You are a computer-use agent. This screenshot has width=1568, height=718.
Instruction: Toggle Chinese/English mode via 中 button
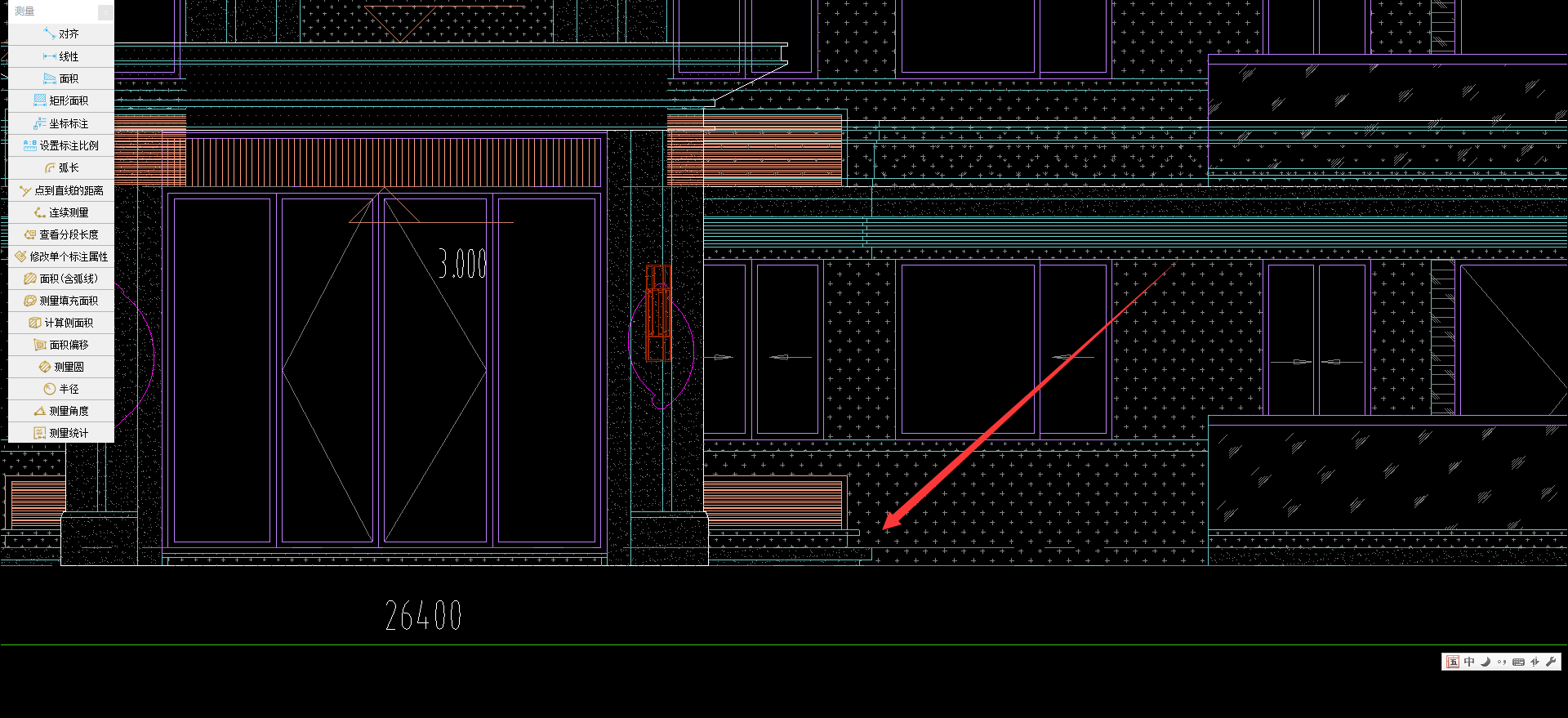pos(1469,662)
